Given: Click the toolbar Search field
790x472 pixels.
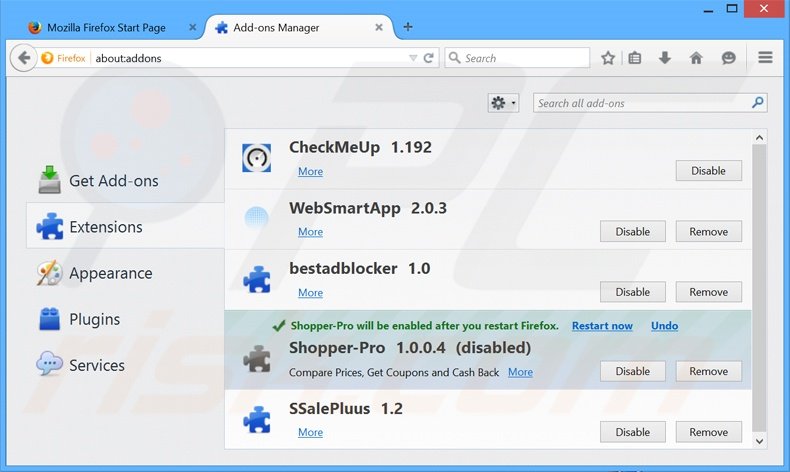Looking at the screenshot, I should [517, 58].
